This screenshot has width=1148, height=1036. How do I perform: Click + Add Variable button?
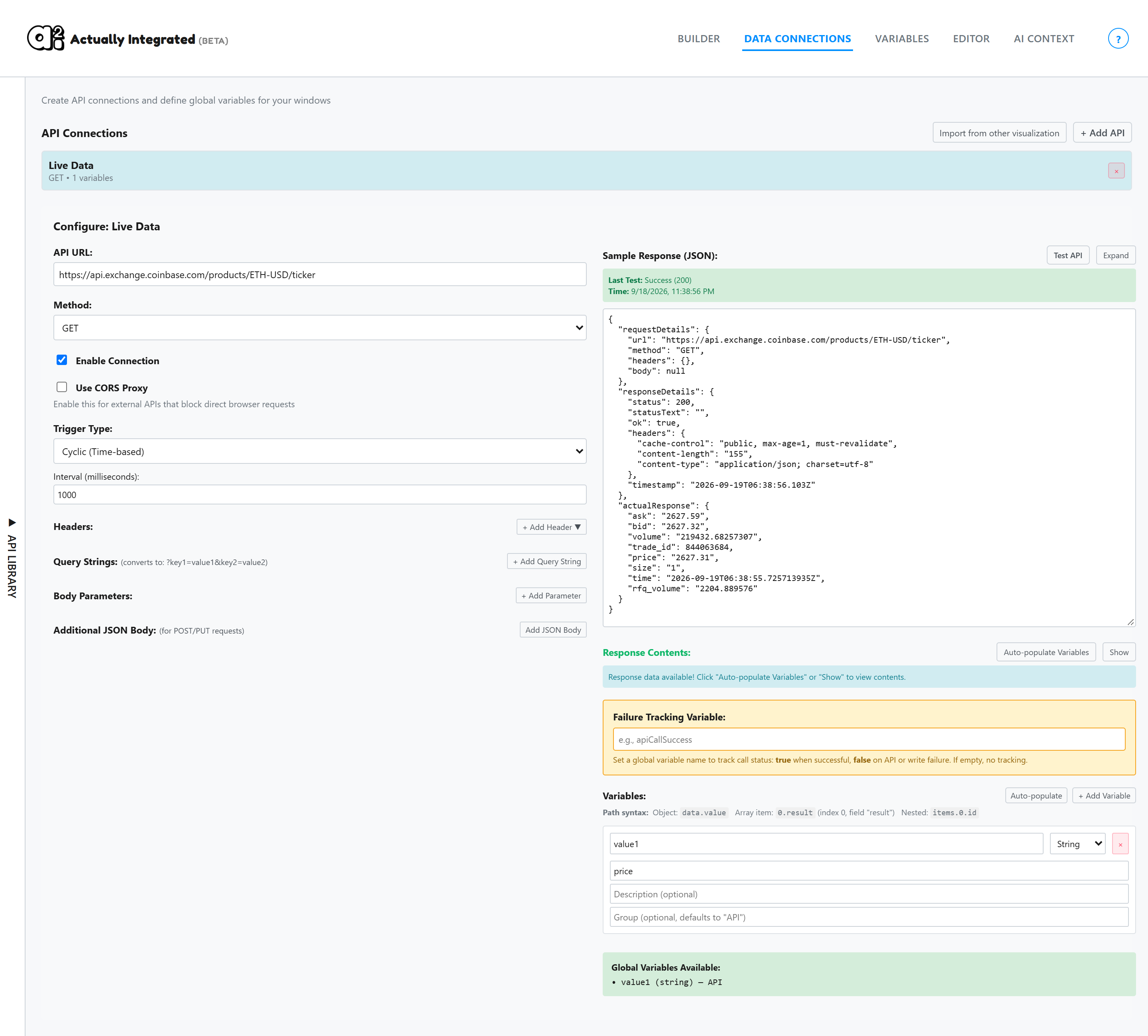(1104, 796)
